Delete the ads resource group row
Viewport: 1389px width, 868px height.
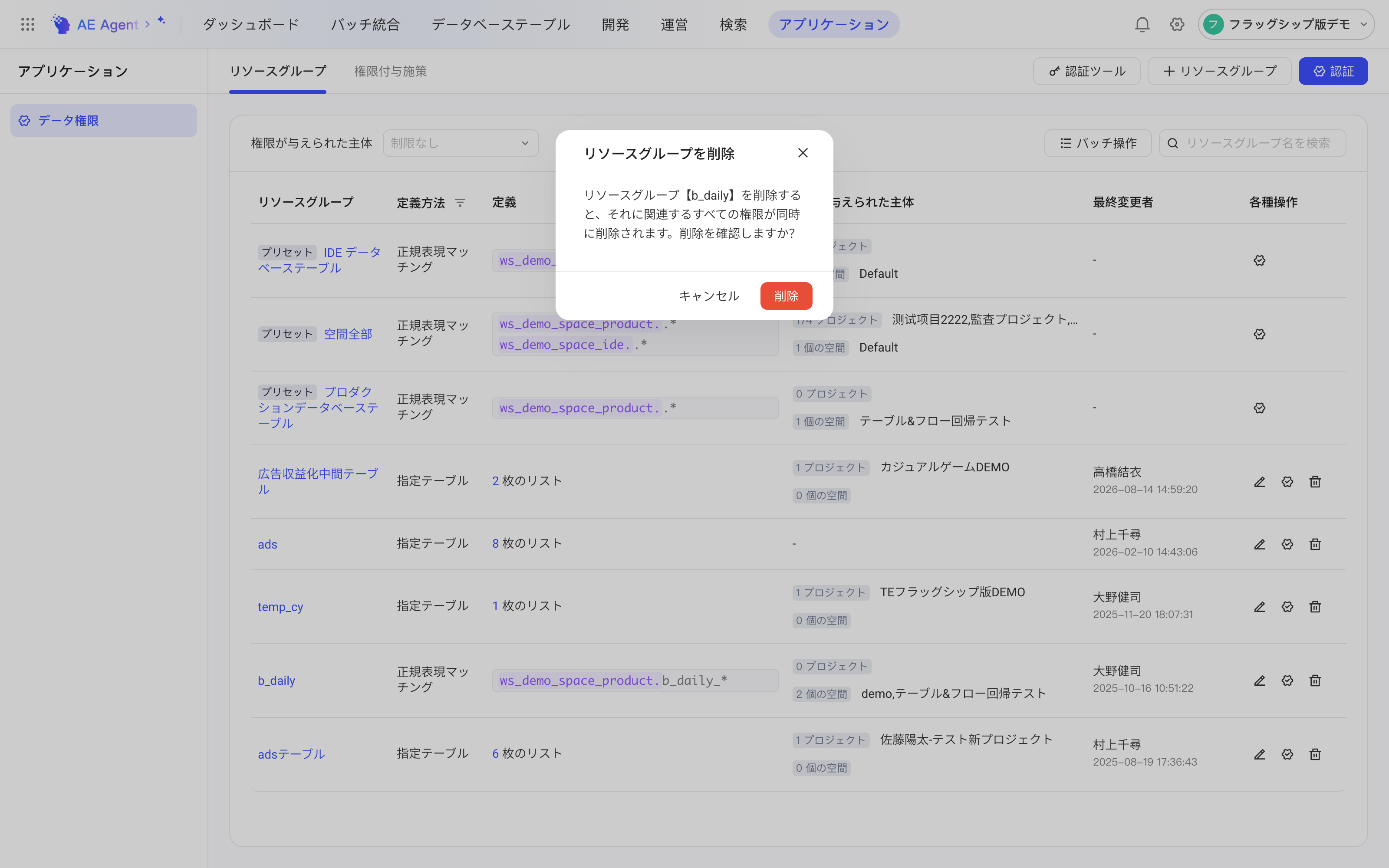(1315, 544)
